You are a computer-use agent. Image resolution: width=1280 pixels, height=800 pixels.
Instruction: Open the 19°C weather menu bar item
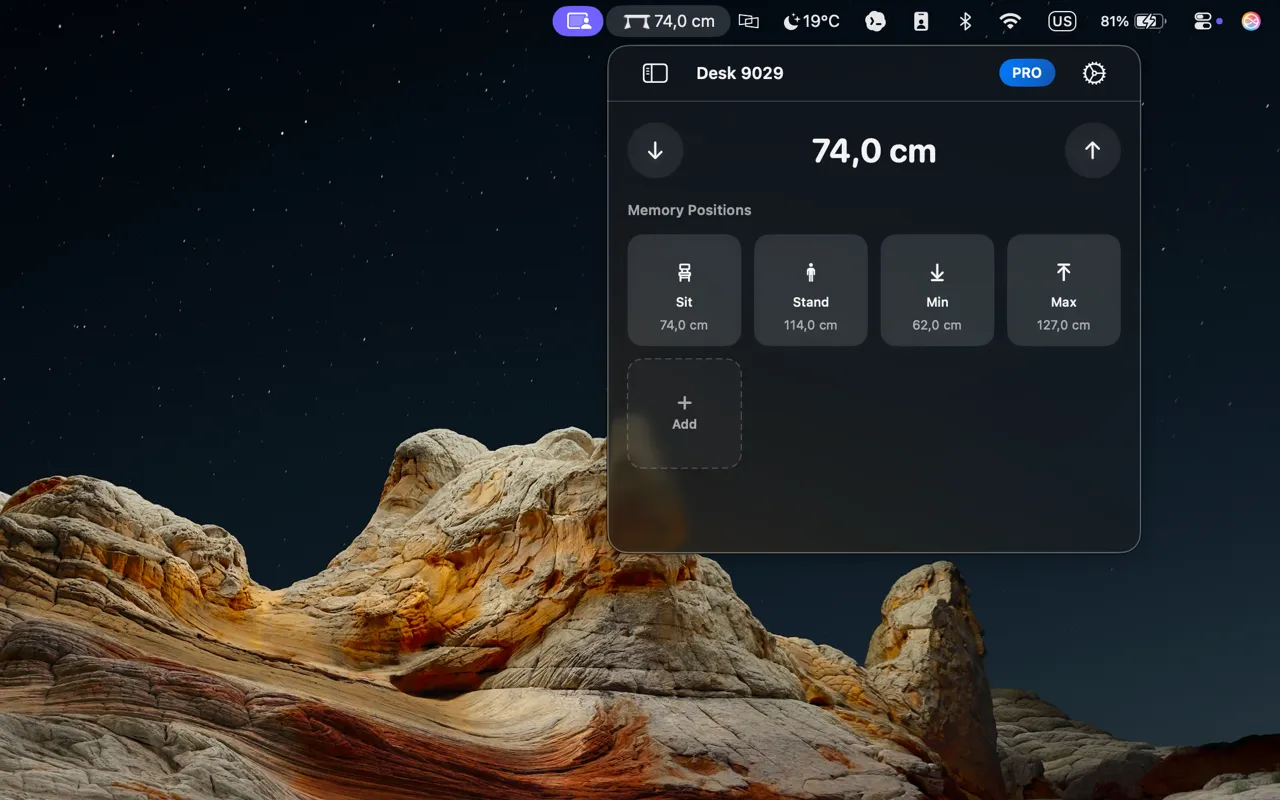click(x=811, y=21)
